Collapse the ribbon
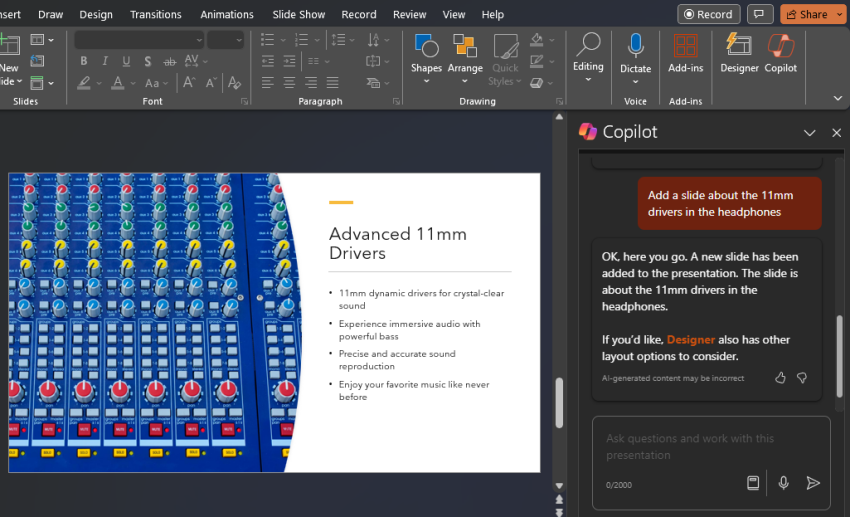The image size is (850, 517). pos(838,98)
